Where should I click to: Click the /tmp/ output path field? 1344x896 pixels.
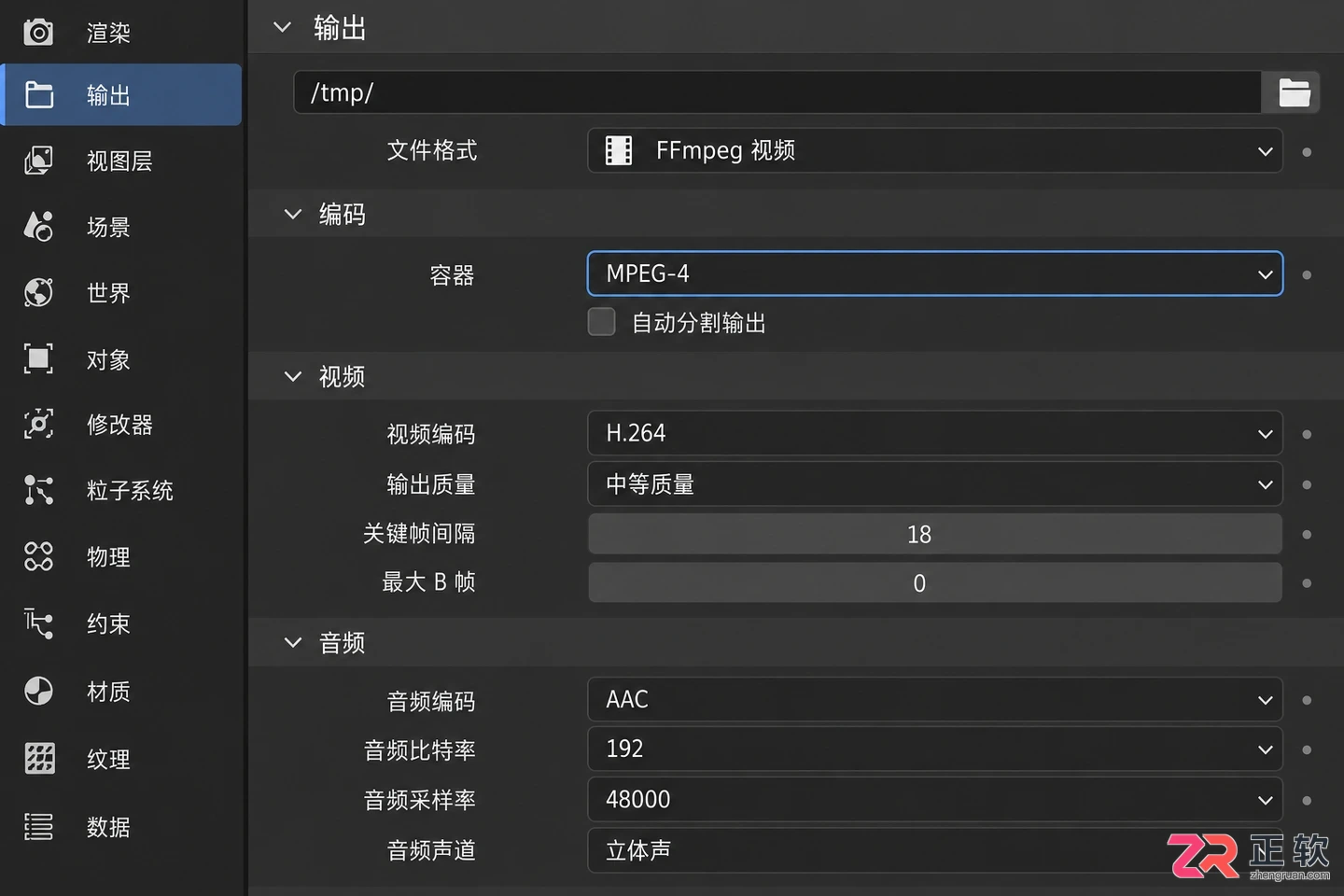[777, 92]
